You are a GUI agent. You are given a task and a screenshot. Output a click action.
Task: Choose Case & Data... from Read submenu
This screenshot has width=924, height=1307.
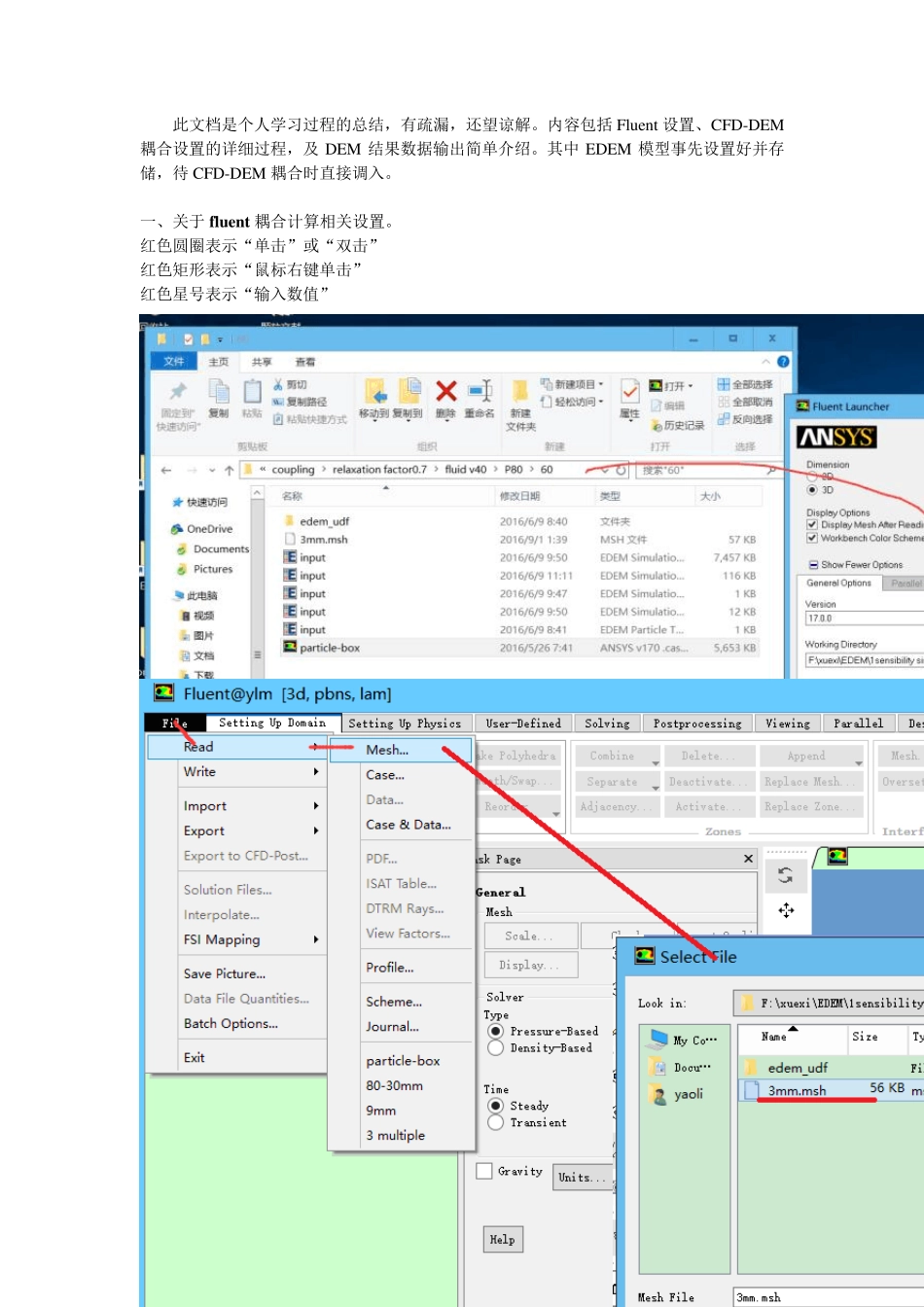(x=408, y=825)
